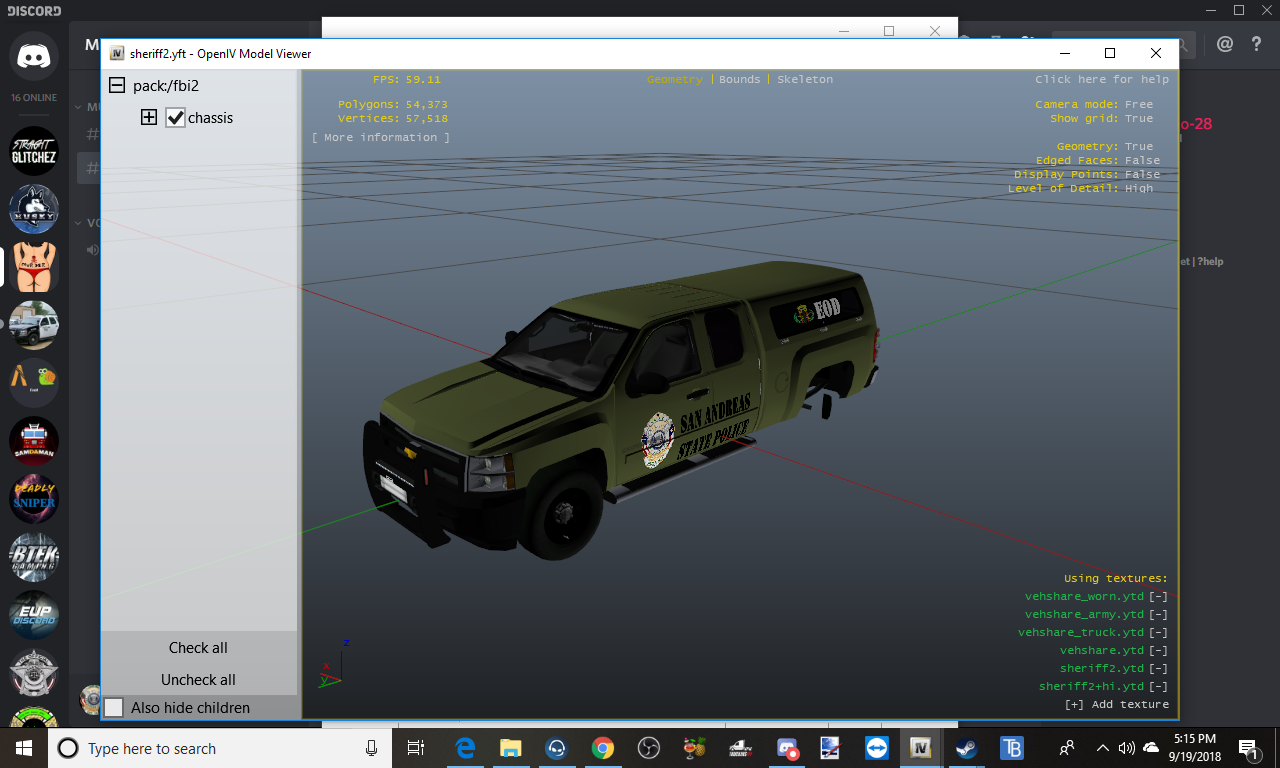Screen dimensions: 1280x768
Task: Switch to the Bounds view tab
Action: coord(740,79)
